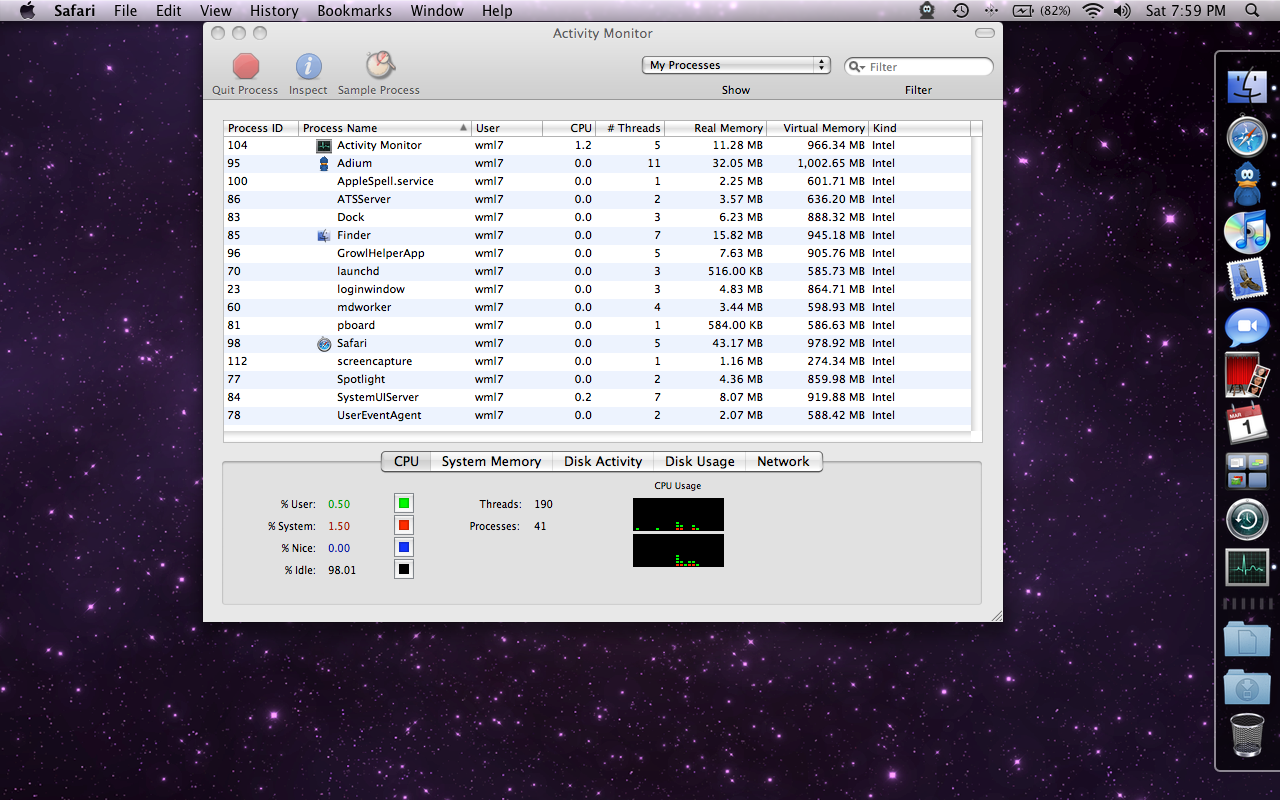
Task: Click the Finder icon in the process list
Action: point(324,235)
